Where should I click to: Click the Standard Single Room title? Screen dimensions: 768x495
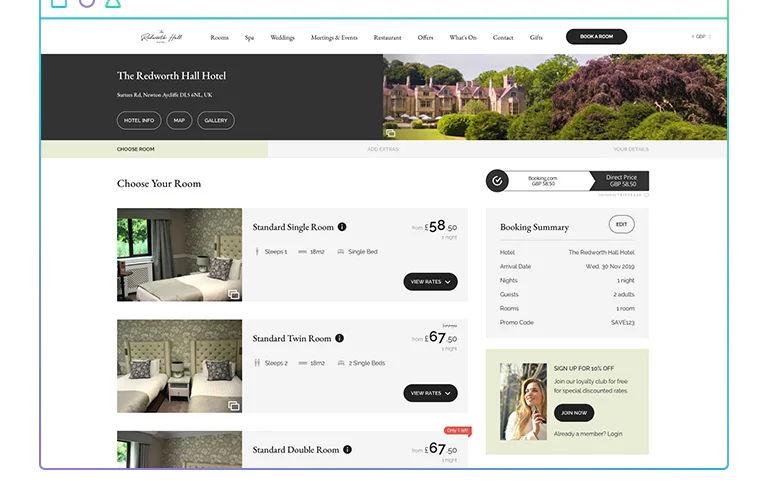pos(293,227)
